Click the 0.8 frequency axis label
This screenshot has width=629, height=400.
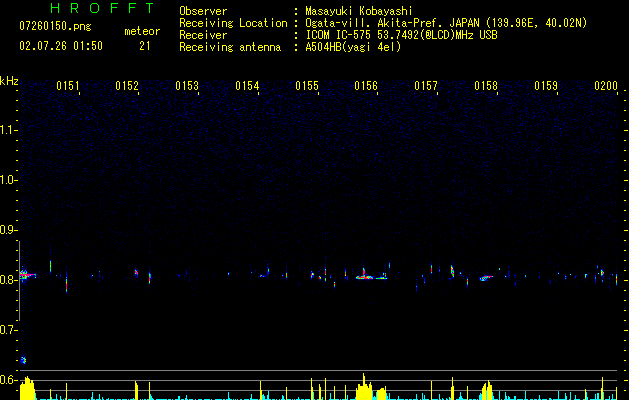[x=8, y=280]
